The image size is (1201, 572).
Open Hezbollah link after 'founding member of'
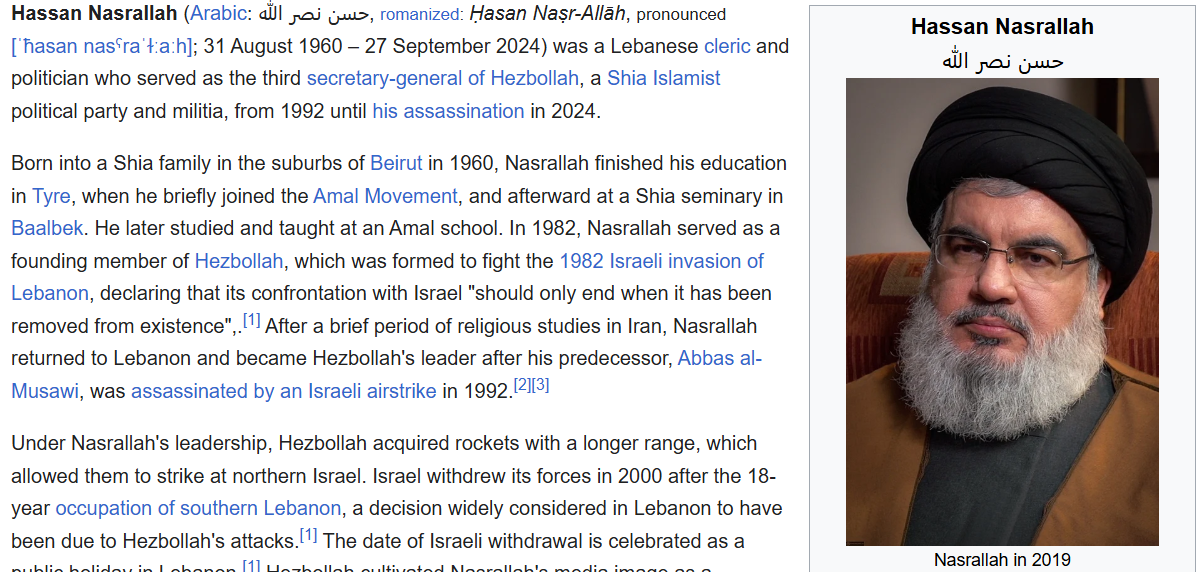click(x=239, y=261)
